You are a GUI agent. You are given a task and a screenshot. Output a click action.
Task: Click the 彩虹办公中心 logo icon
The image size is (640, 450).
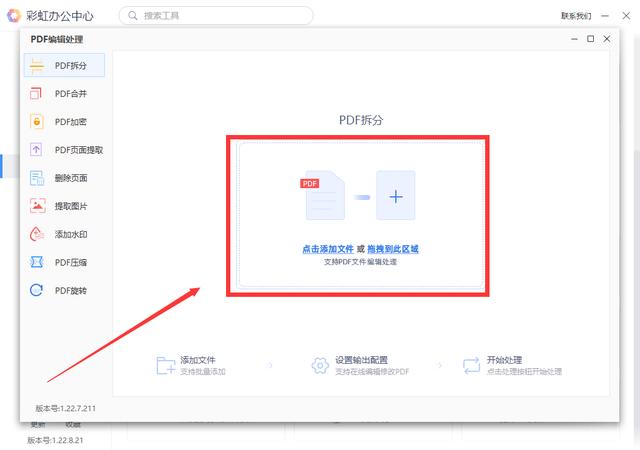click(x=14, y=16)
